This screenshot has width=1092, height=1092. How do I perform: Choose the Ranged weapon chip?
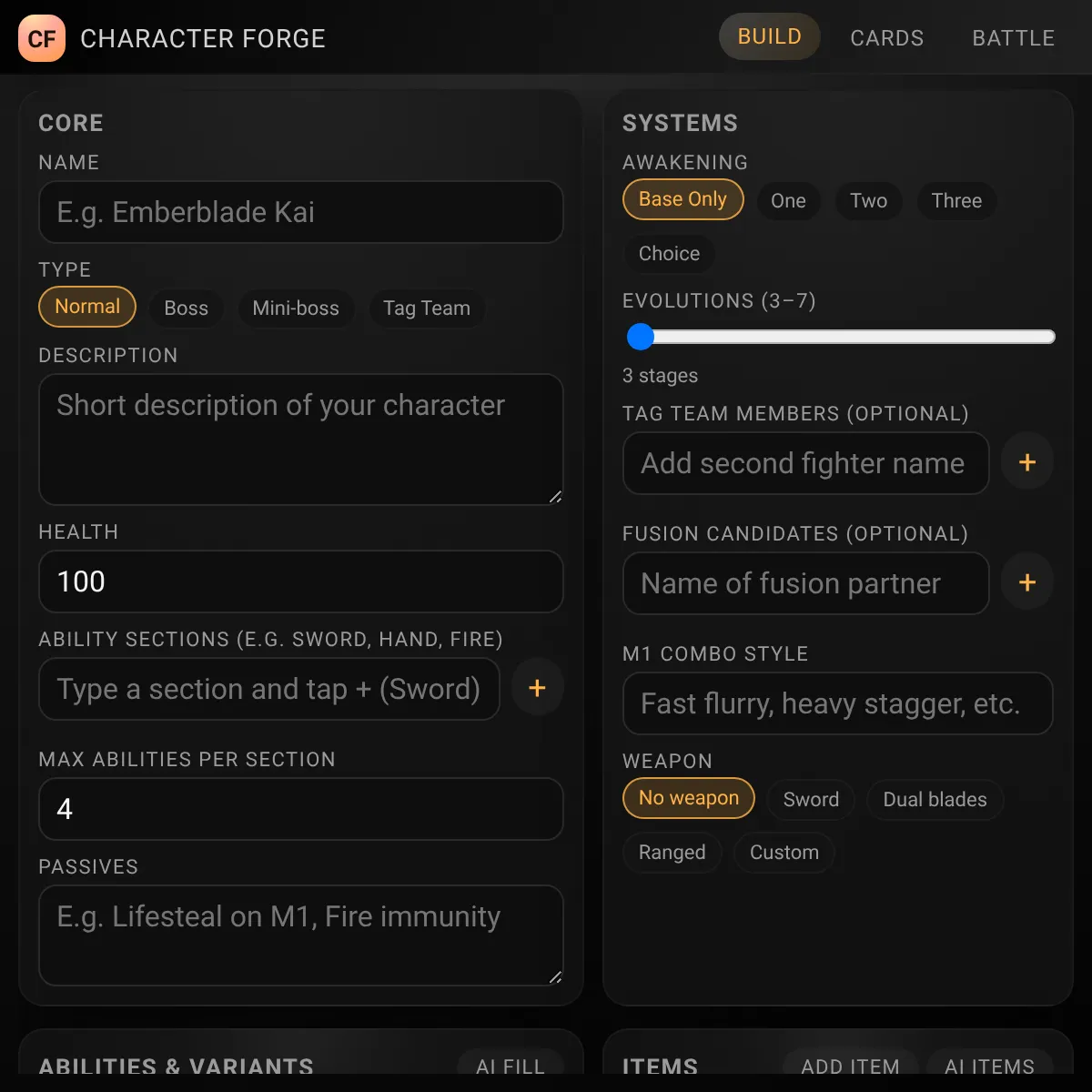click(x=672, y=853)
